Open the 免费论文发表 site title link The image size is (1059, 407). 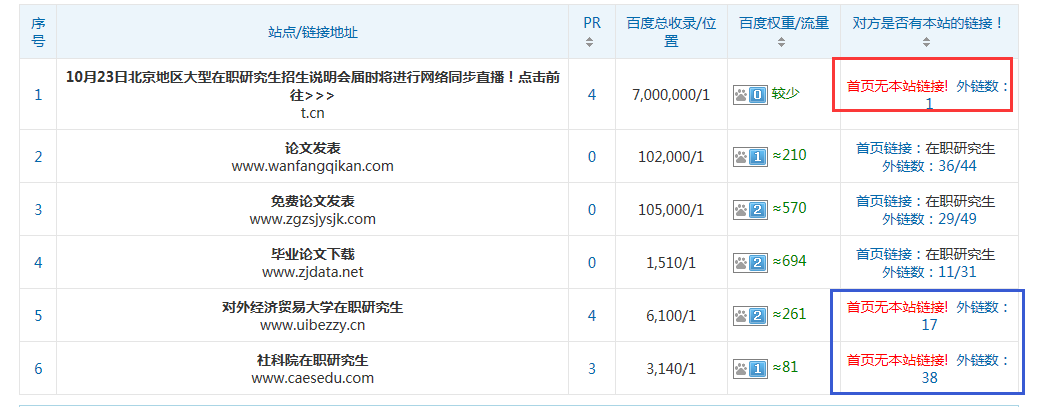click(312, 201)
